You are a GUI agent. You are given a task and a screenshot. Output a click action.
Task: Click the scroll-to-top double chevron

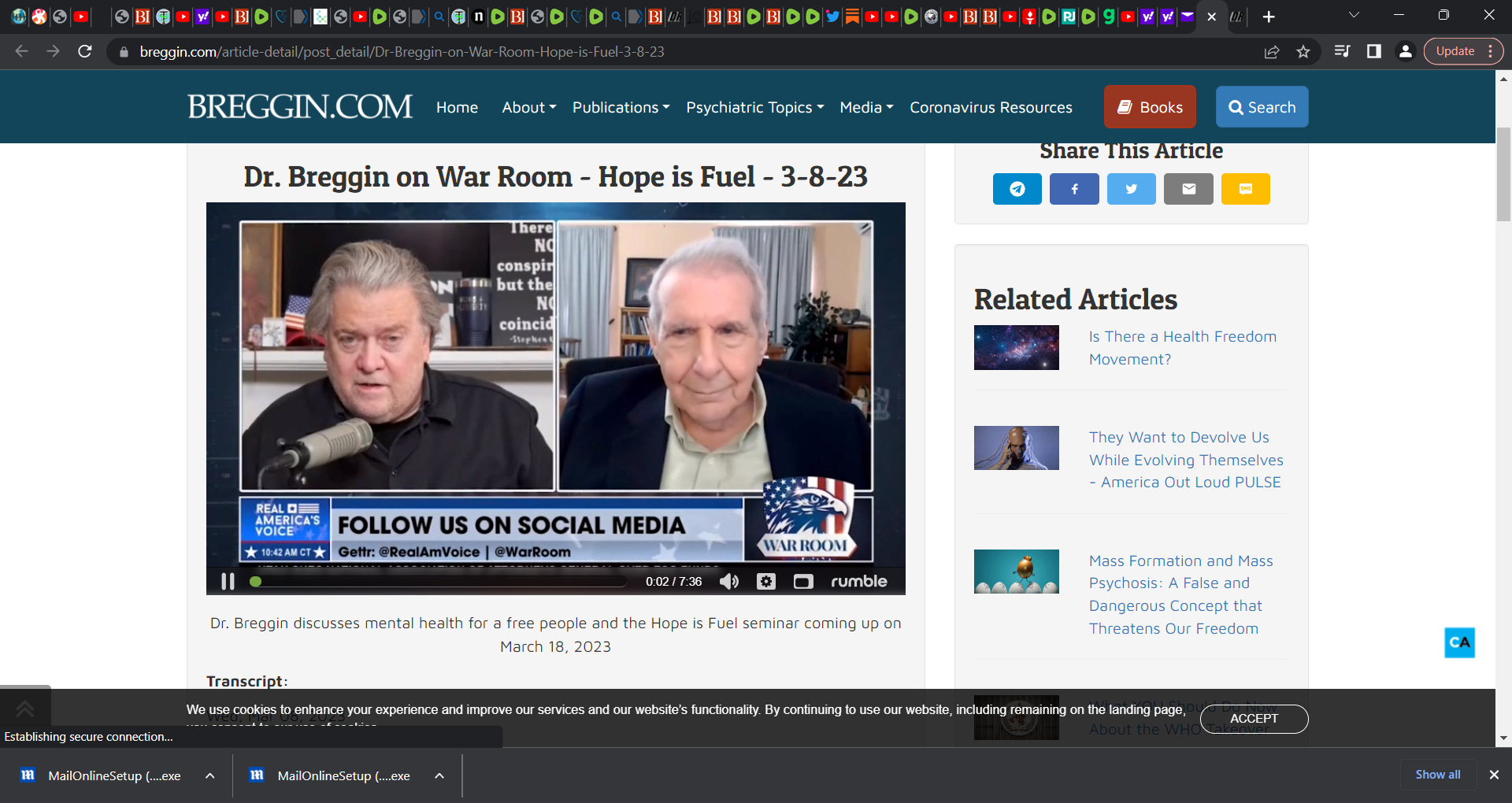pyautogui.click(x=24, y=709)
